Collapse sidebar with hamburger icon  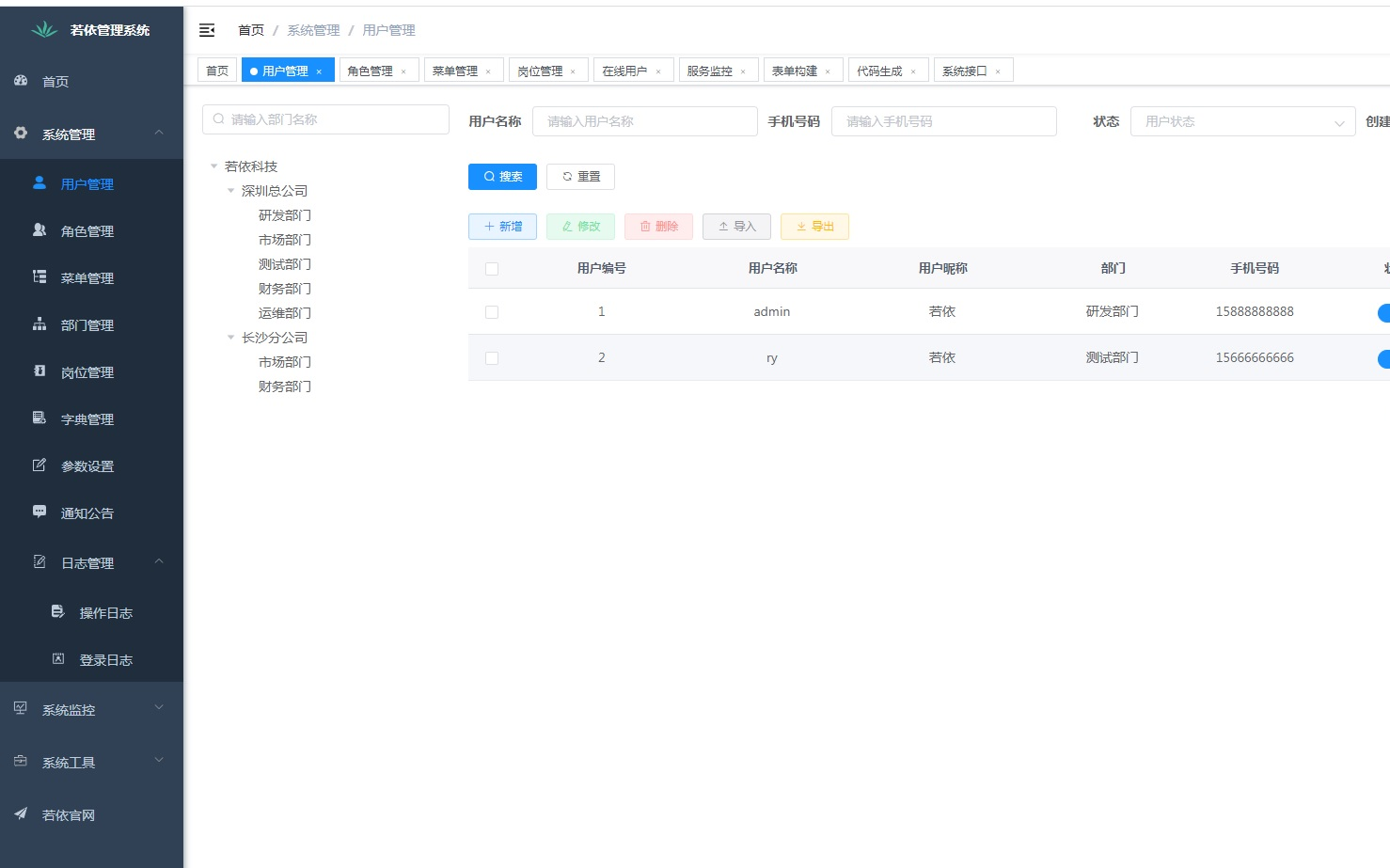click(207, 30)
